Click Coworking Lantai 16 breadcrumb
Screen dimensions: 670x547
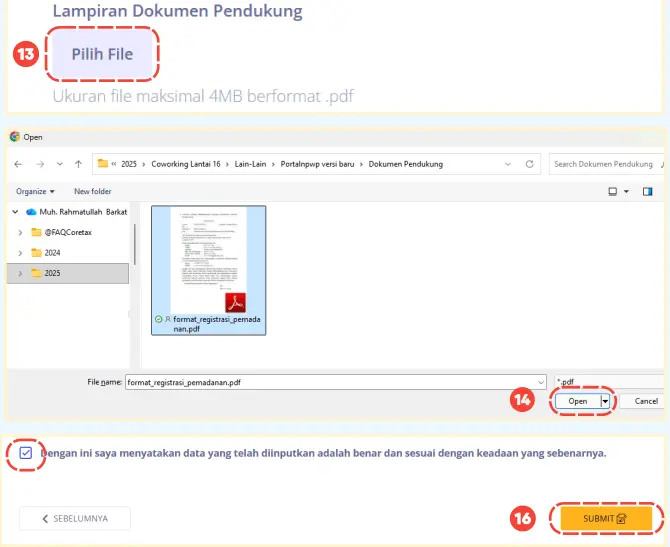click(186, 164)
